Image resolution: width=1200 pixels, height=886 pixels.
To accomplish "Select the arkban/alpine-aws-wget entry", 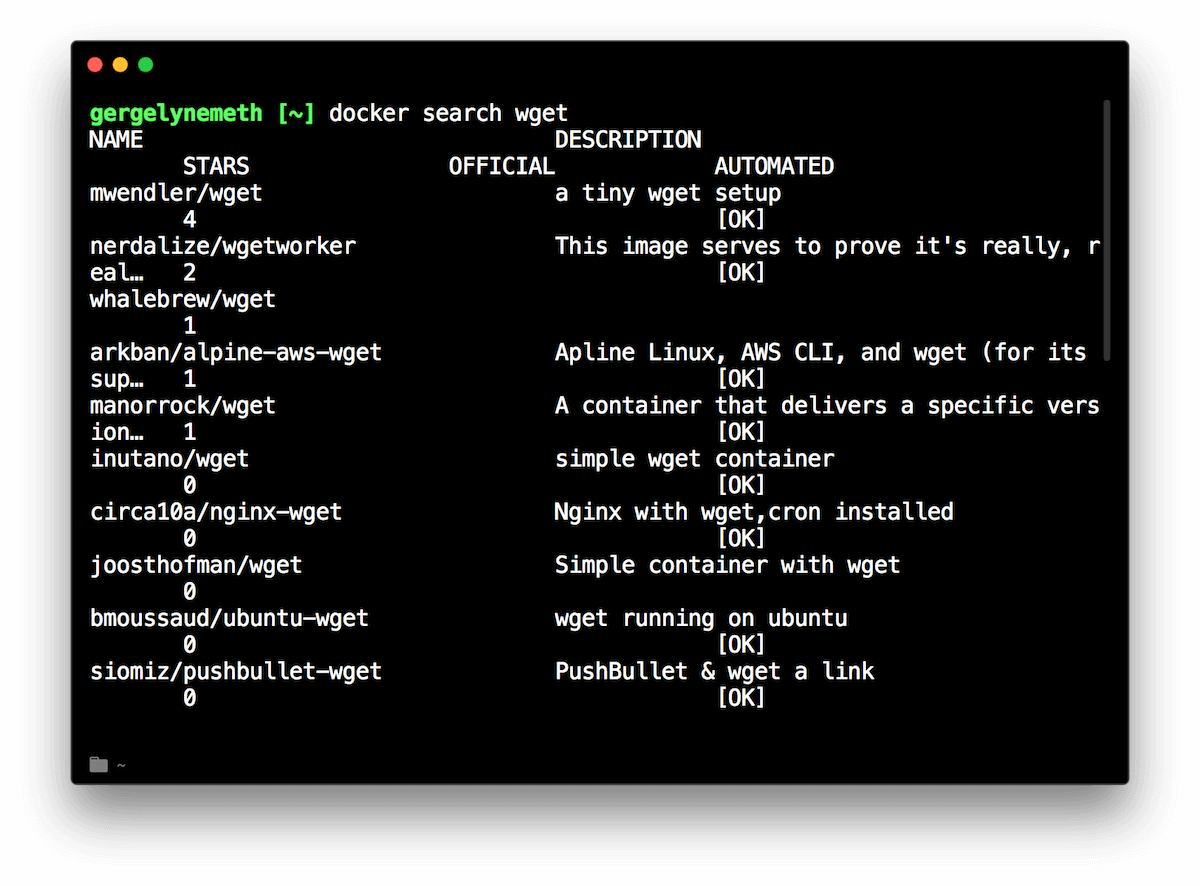I will tap(235, 352).
